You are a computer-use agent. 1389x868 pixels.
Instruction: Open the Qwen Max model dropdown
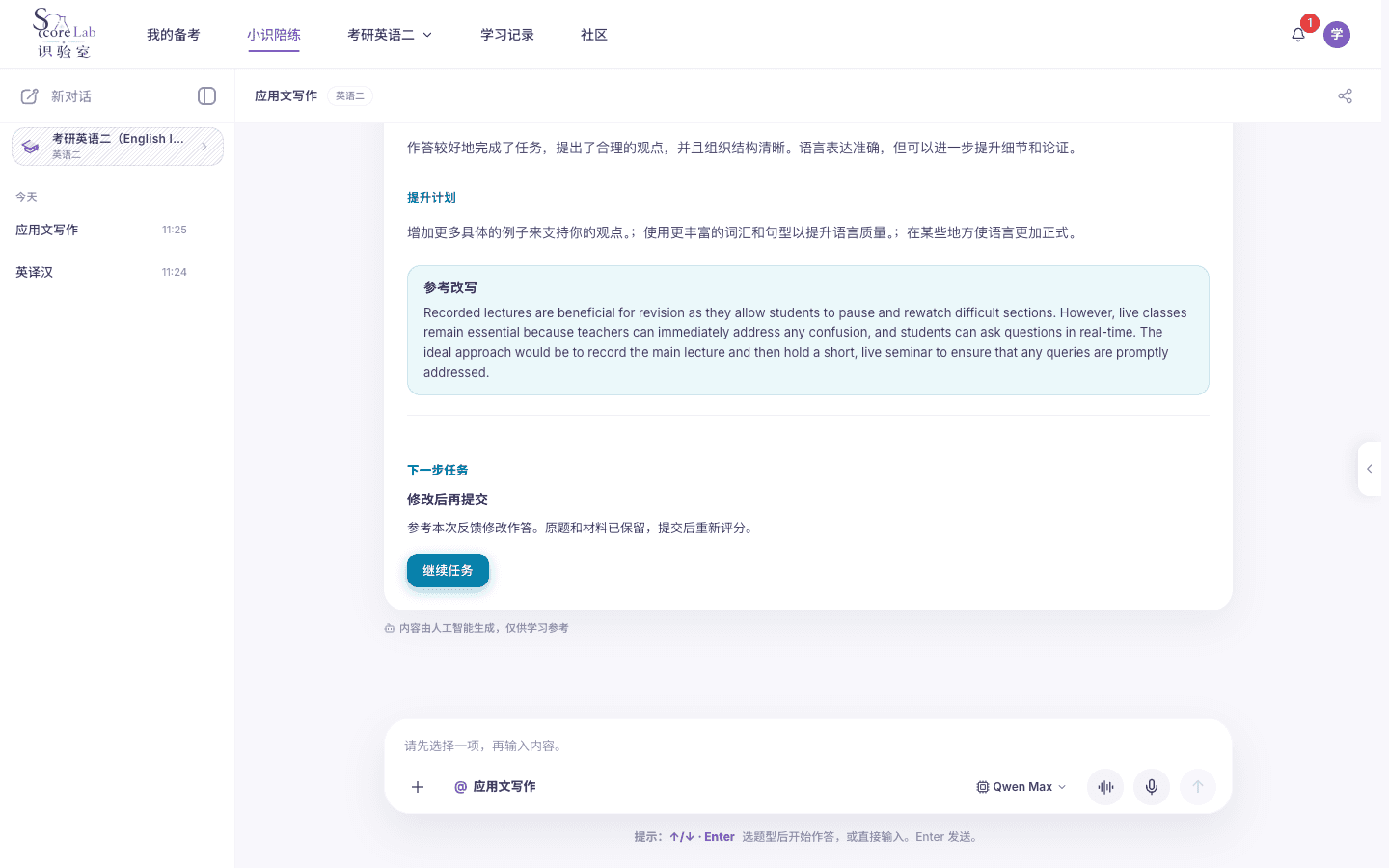1021,787
